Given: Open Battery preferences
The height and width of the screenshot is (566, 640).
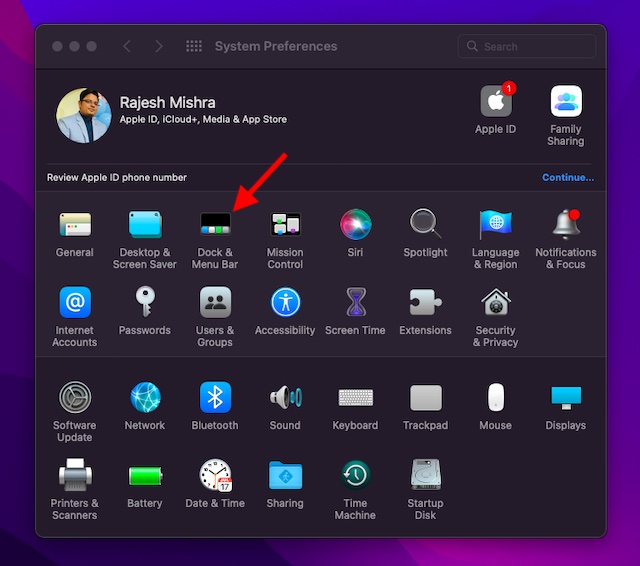Looking at the screenshot, I should click(x=145, y=475).
